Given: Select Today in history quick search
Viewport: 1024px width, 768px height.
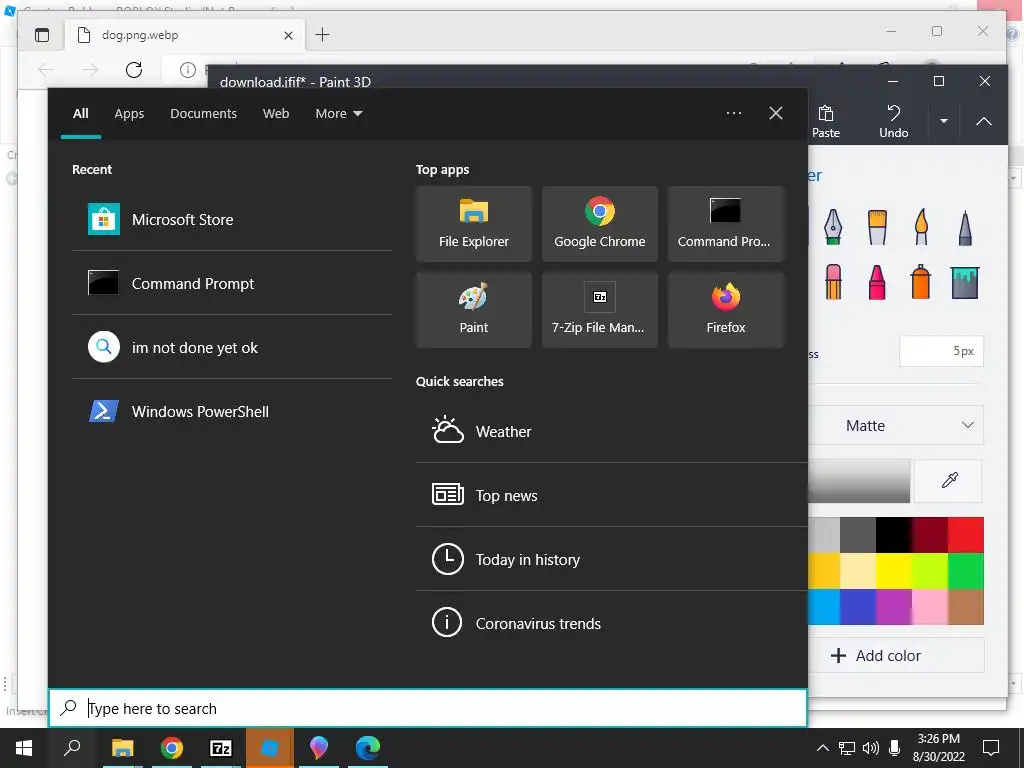Looking at the screenshot, I should [x=611, y=559].
